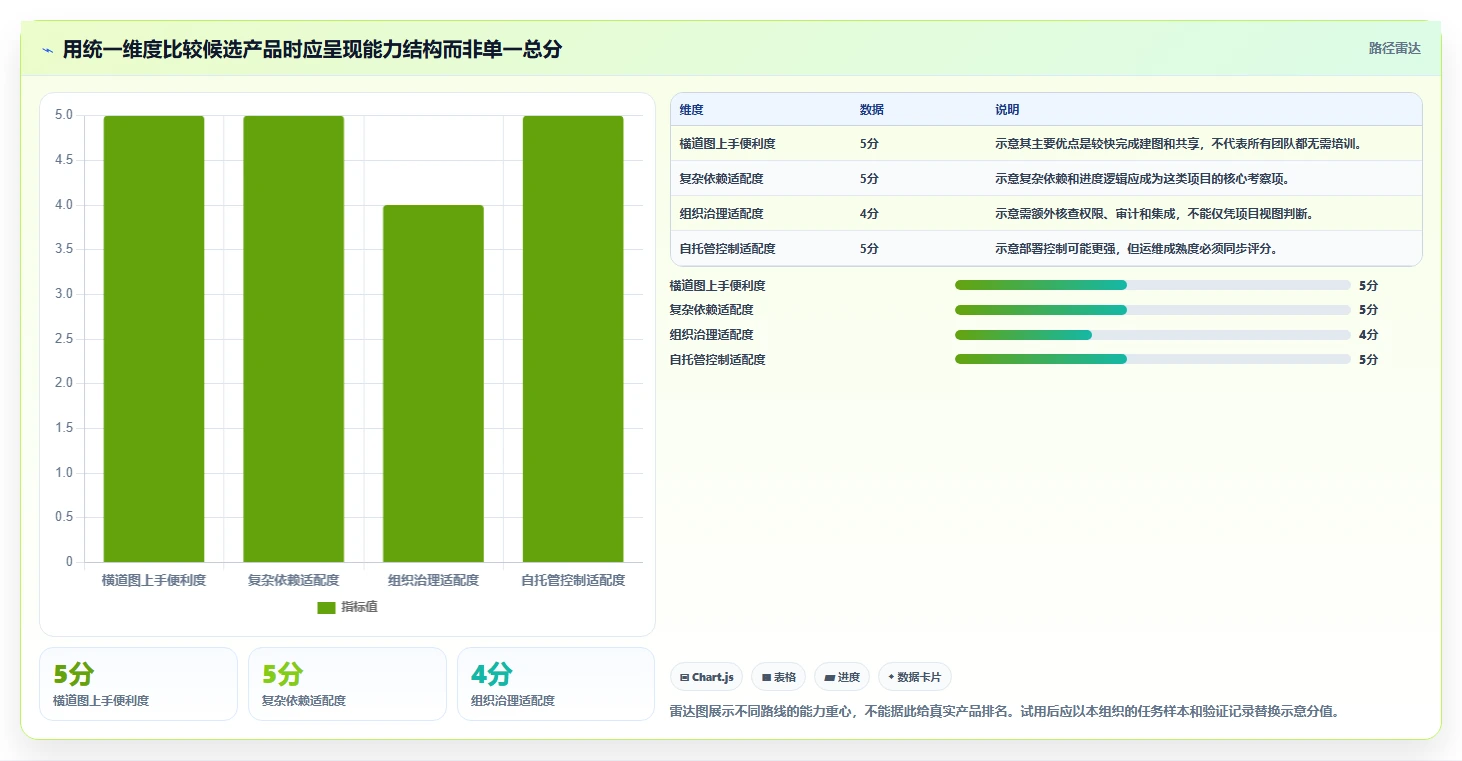This screenshot has width=1462, height=761.
Task: Click the 5分 value beside the 自托管控制适配度 progress bar
Action: (1368, 359)
